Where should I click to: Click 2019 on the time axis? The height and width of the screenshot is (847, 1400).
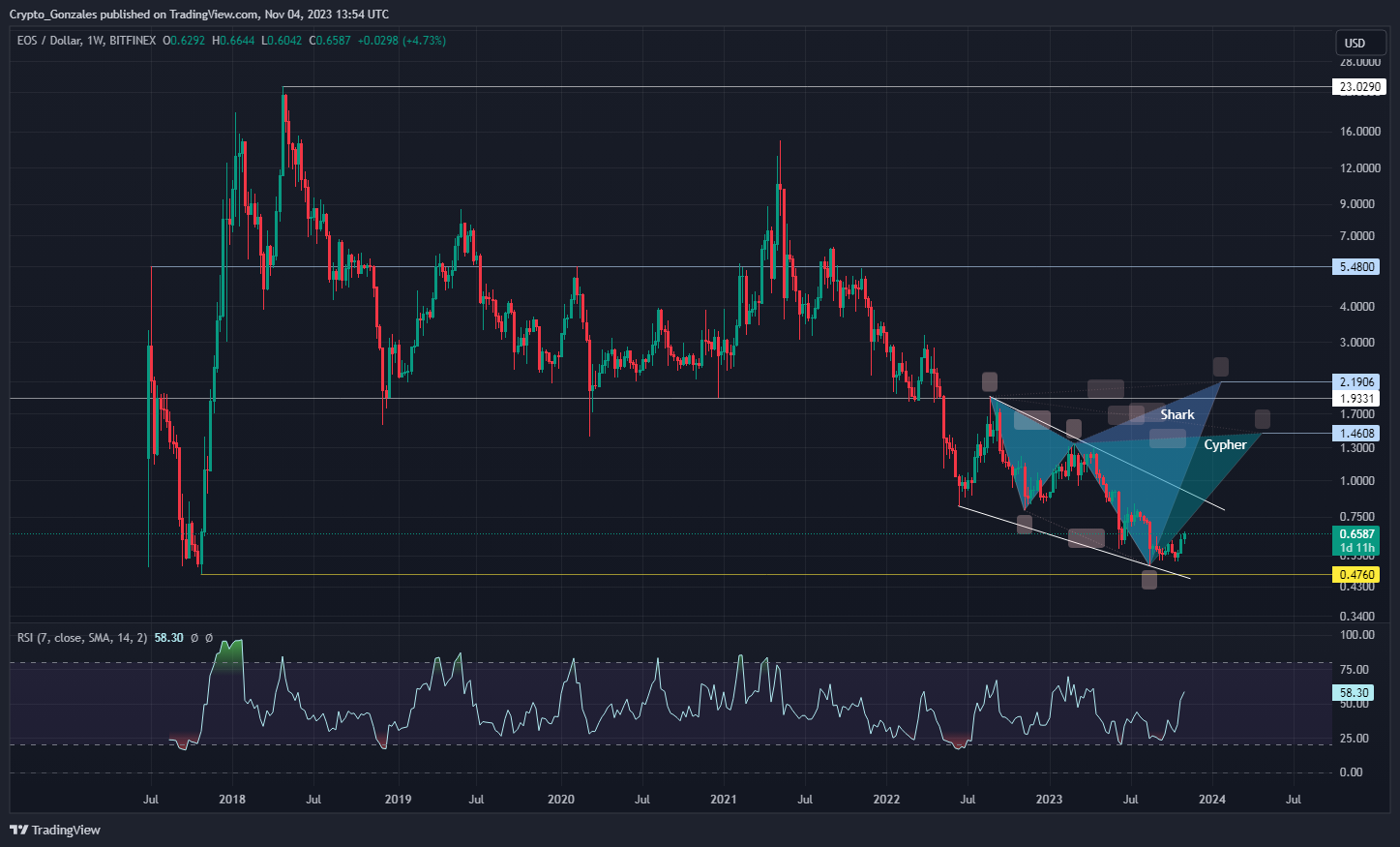point(398,800)
